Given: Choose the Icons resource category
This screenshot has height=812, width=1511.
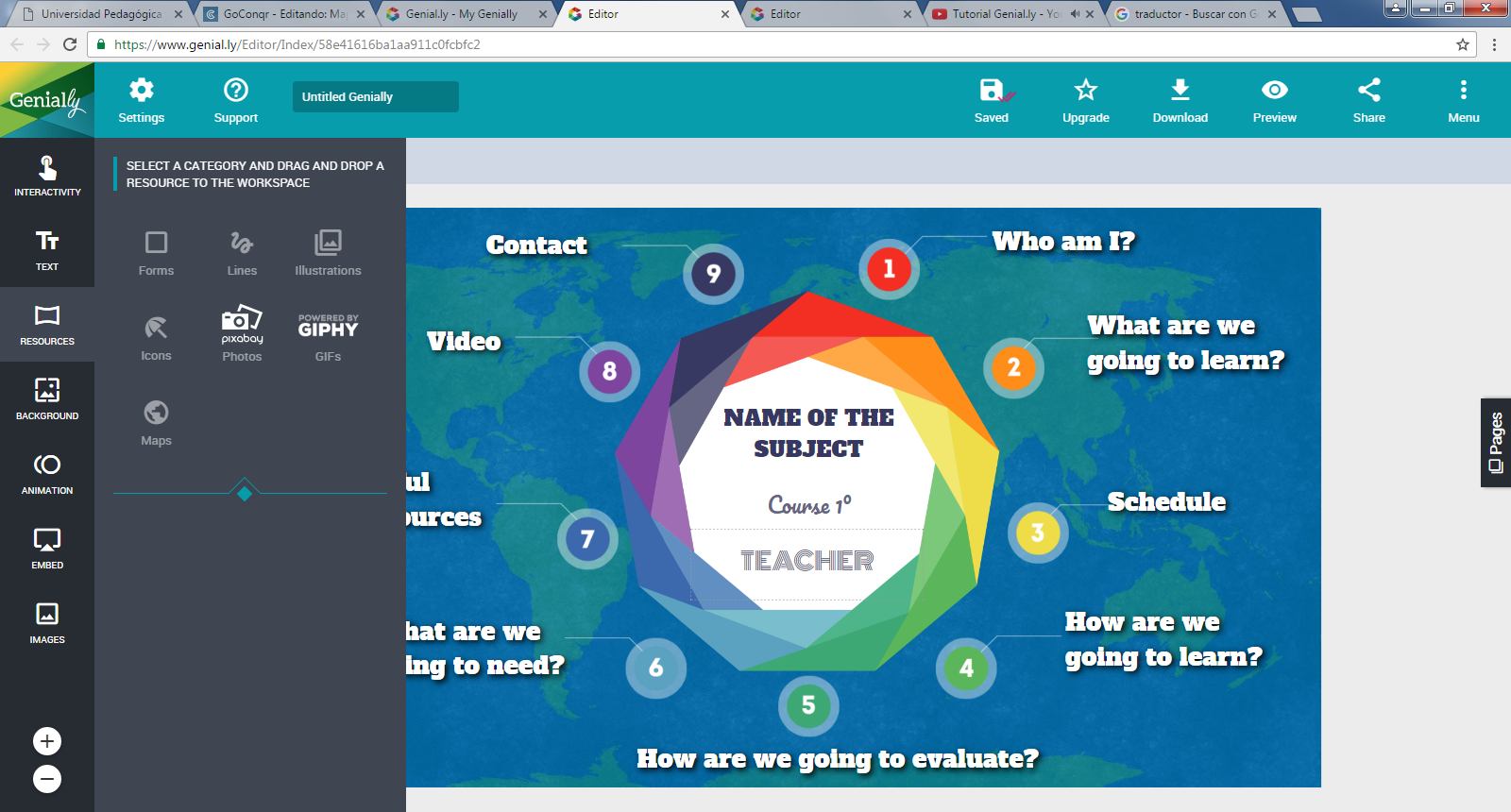Looking at the screenshot, I should point(156,338).
